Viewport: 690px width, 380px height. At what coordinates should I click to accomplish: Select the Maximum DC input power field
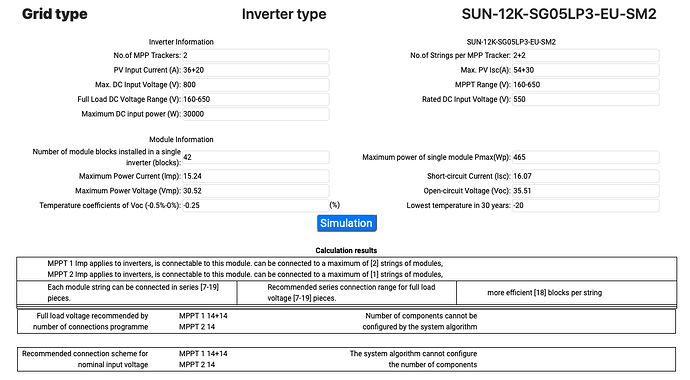256,114
